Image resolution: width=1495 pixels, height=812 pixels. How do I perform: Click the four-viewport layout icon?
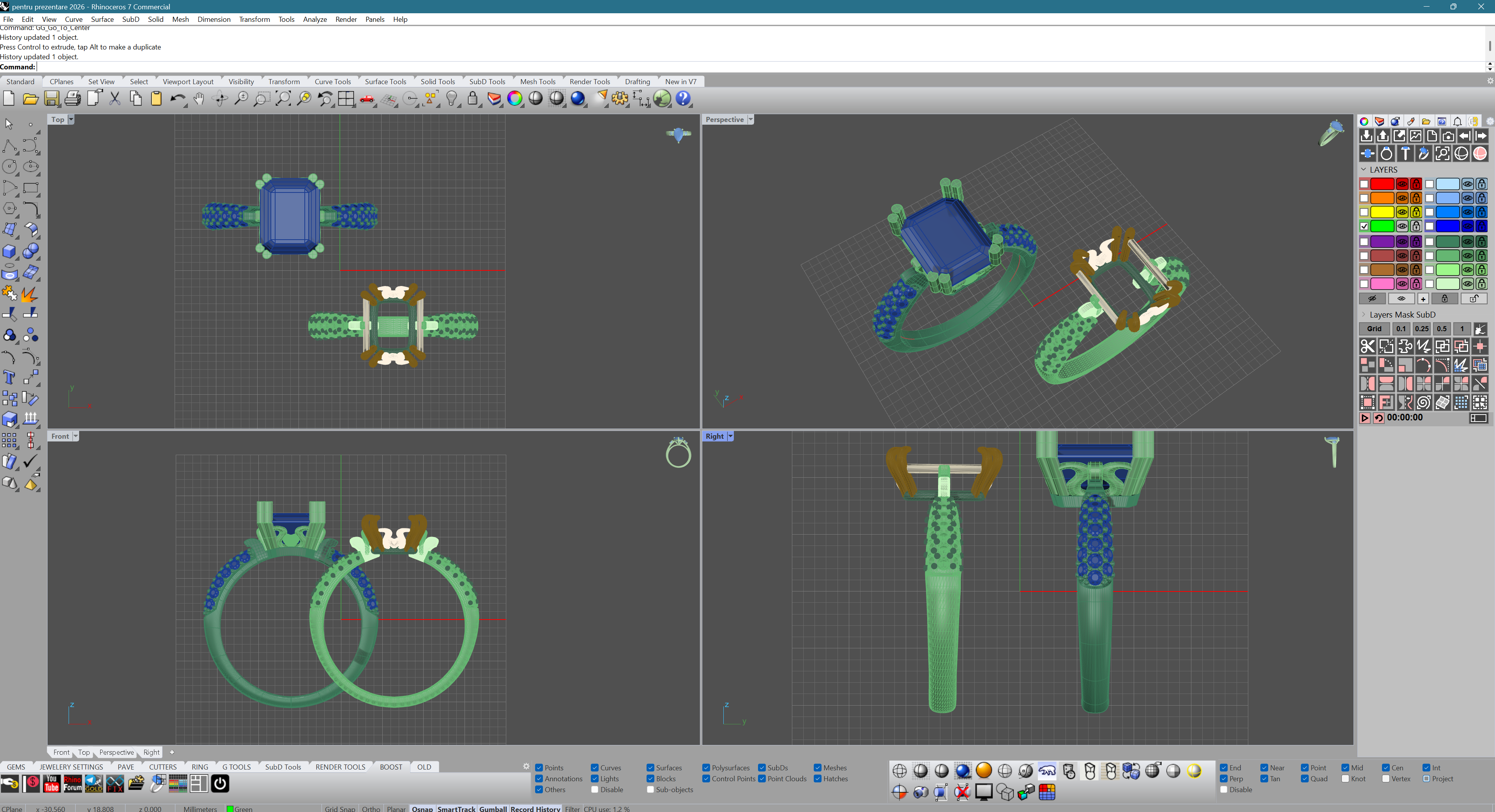pos(346,99)
